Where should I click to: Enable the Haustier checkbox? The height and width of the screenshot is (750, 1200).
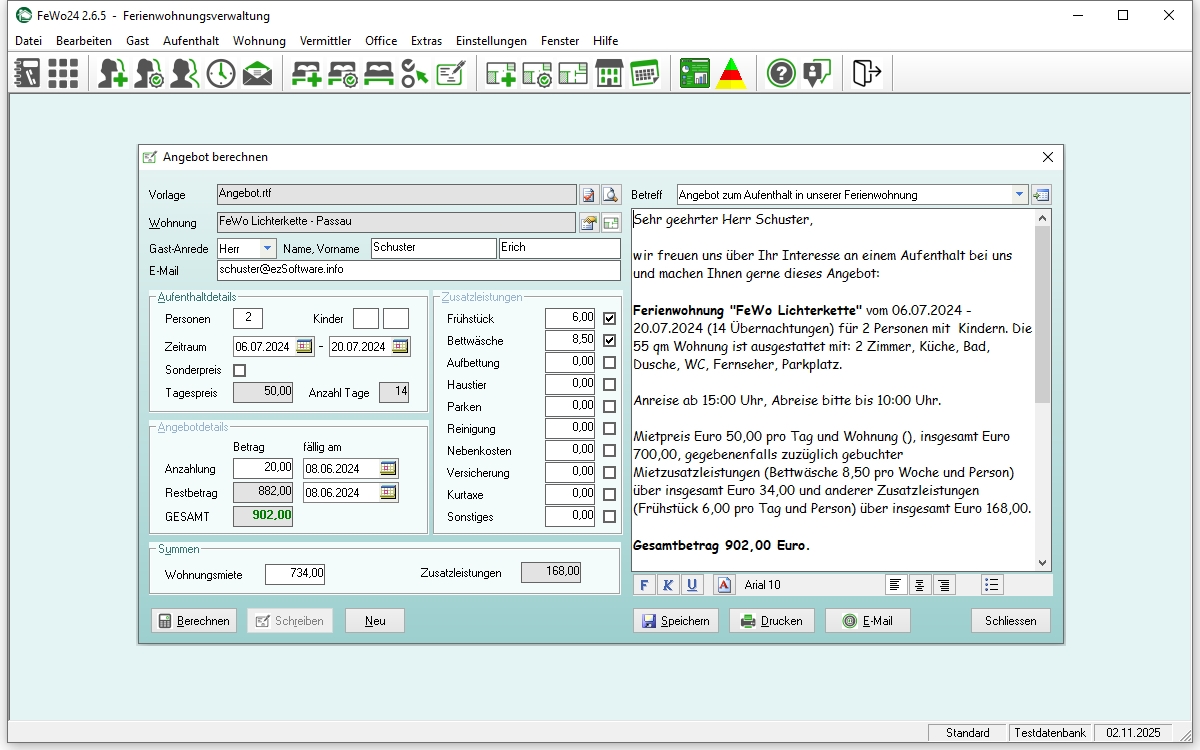610,385
